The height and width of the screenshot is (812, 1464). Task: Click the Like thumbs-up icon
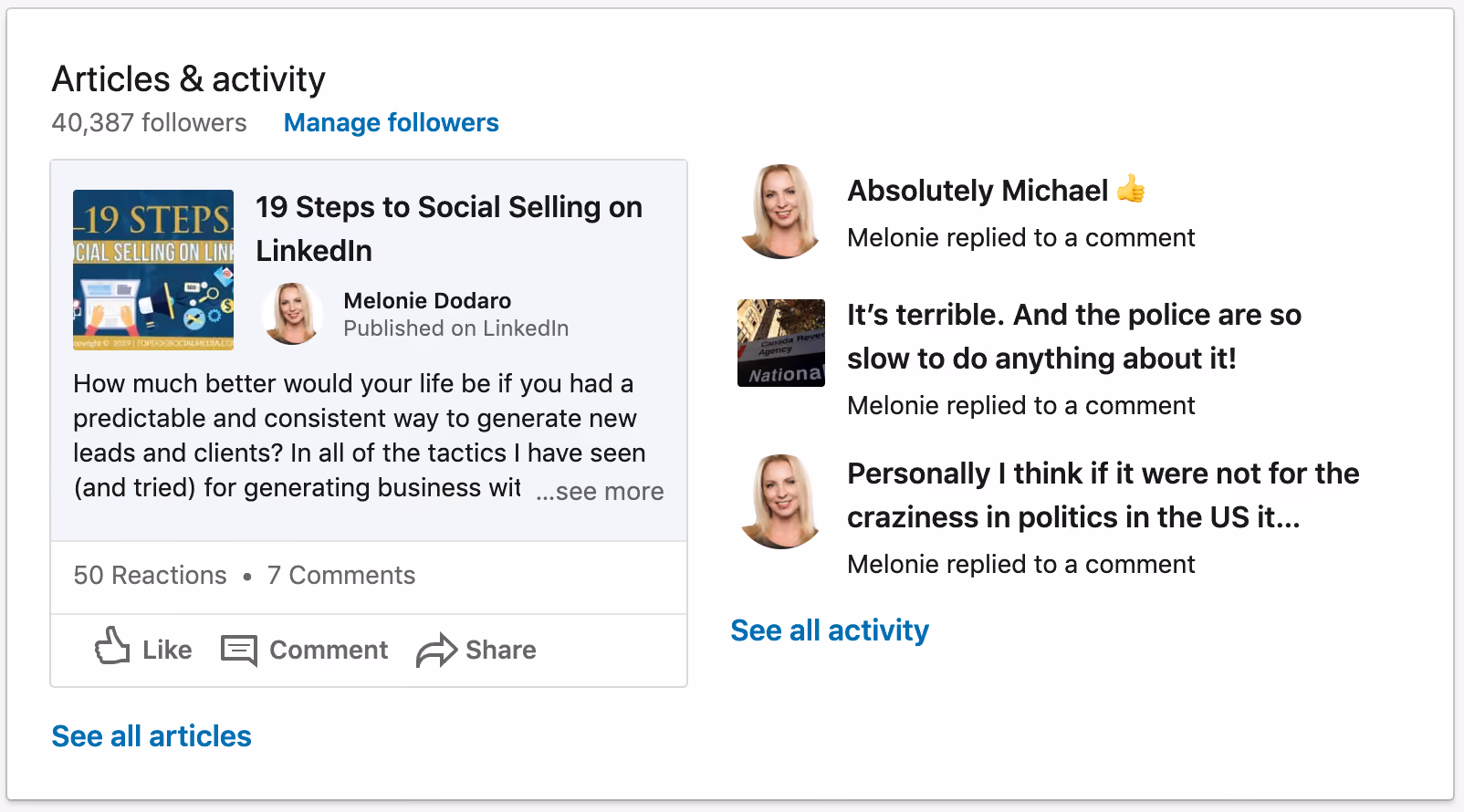(112, 645)
